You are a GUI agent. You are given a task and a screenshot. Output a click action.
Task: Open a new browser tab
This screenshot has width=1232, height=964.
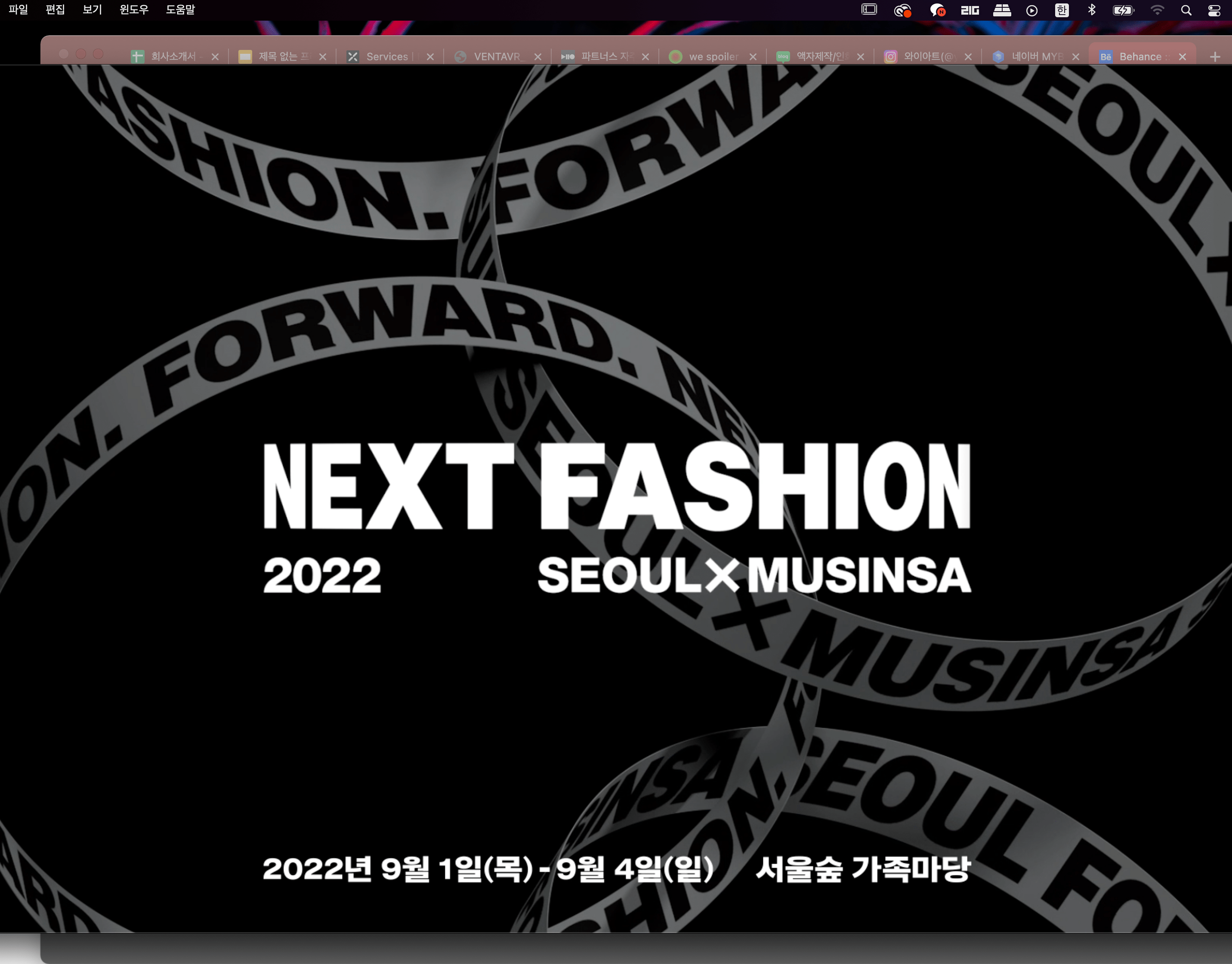pos(1215,56)
